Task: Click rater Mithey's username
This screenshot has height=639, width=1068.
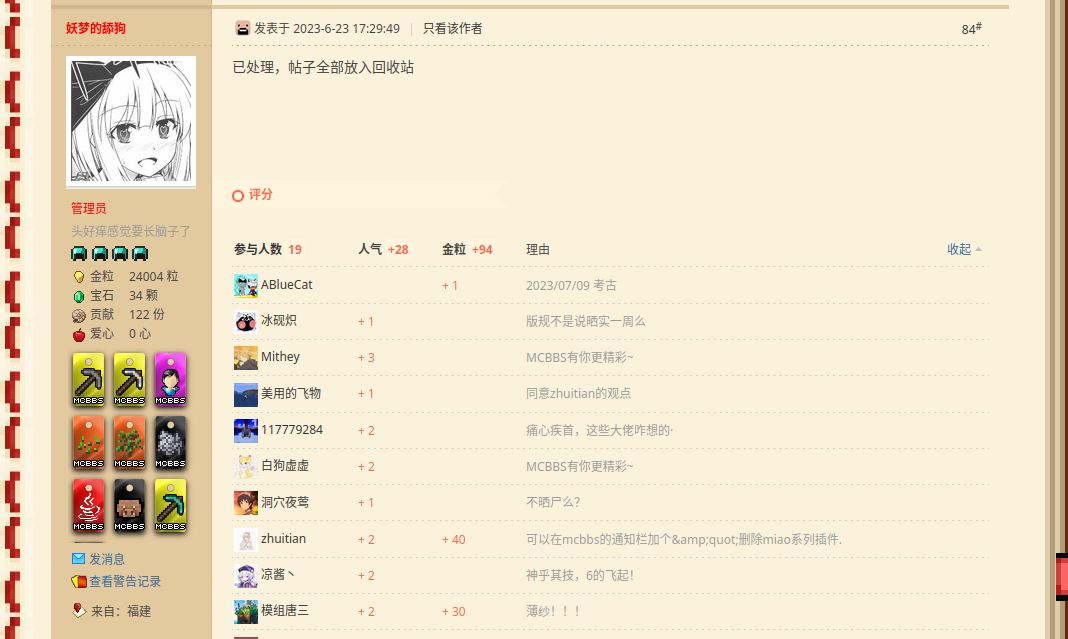Action: [x=280, y=357]
